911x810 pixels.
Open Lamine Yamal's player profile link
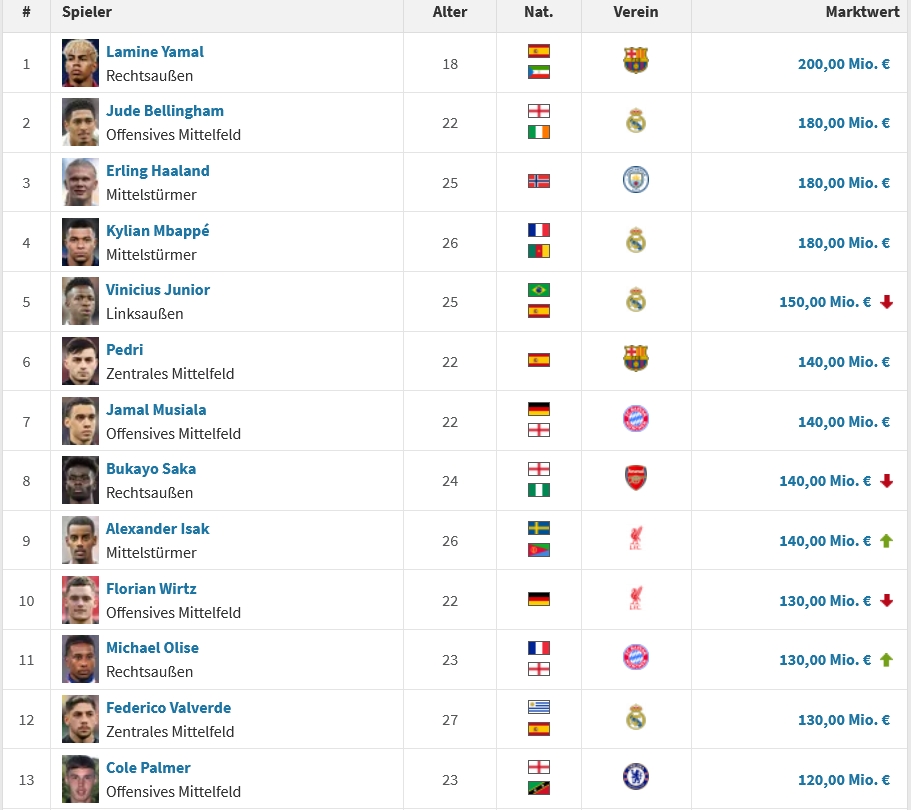[155, 52]
